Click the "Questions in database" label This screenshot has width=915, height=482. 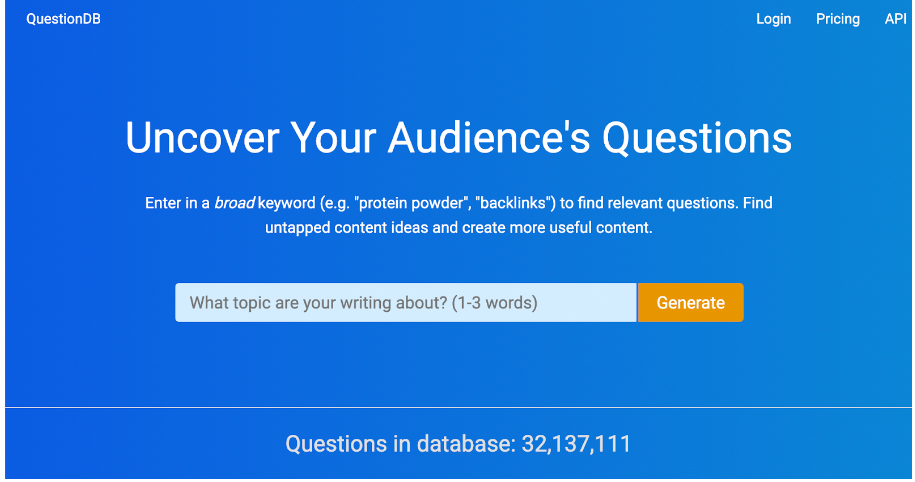click(400, 445)
